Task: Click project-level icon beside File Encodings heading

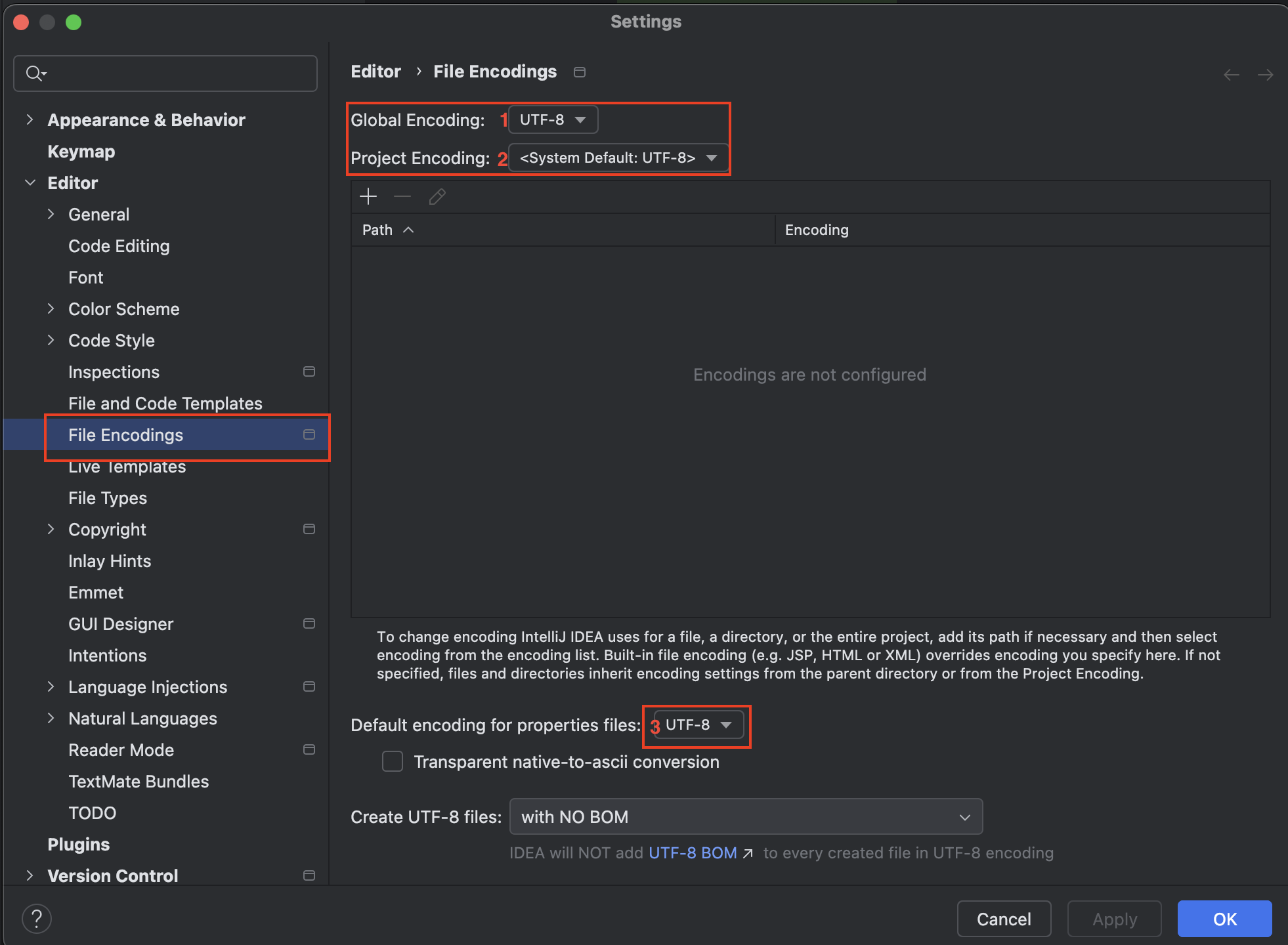Action: click(580, 72)
